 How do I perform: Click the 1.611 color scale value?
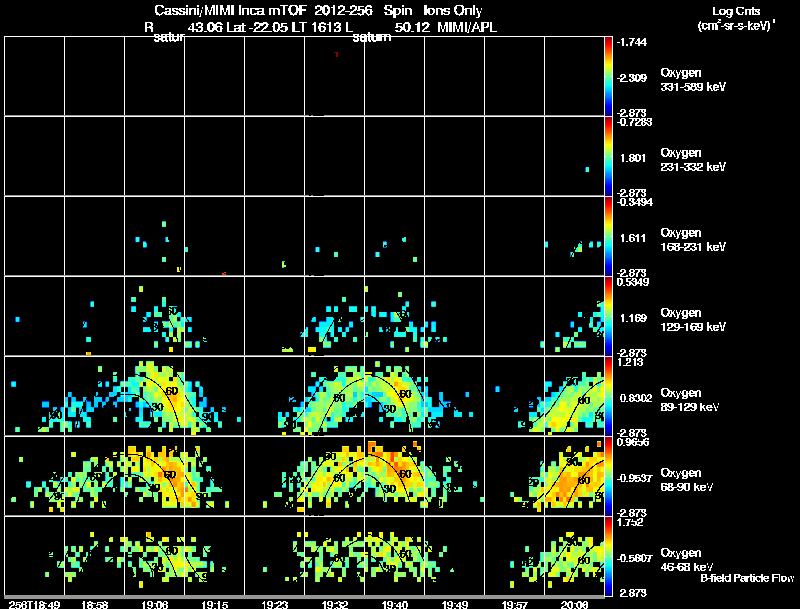click(x=633, y=238)
